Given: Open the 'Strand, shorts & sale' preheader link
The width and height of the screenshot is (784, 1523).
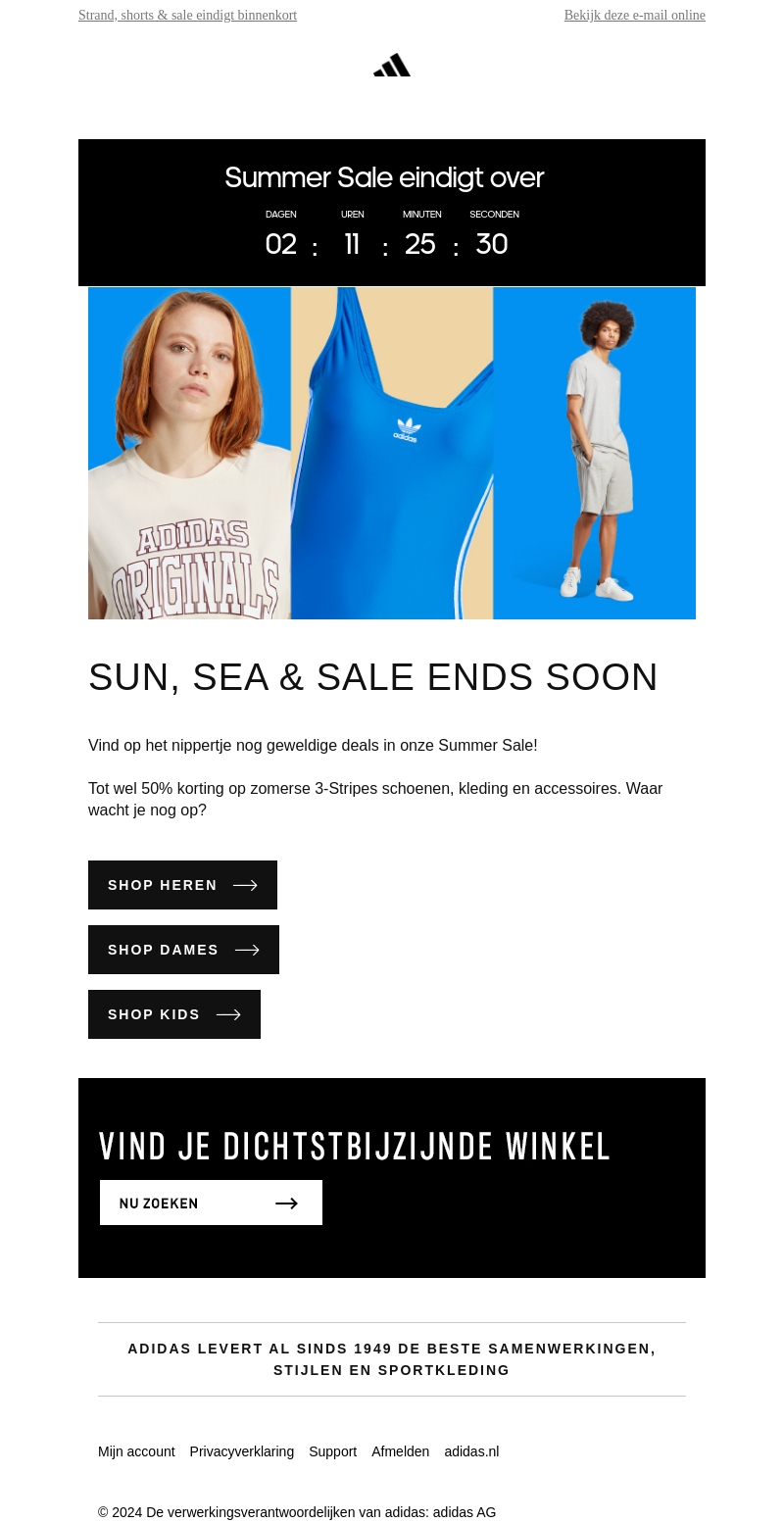Looking at the screenshot, I should click(187, 16).
